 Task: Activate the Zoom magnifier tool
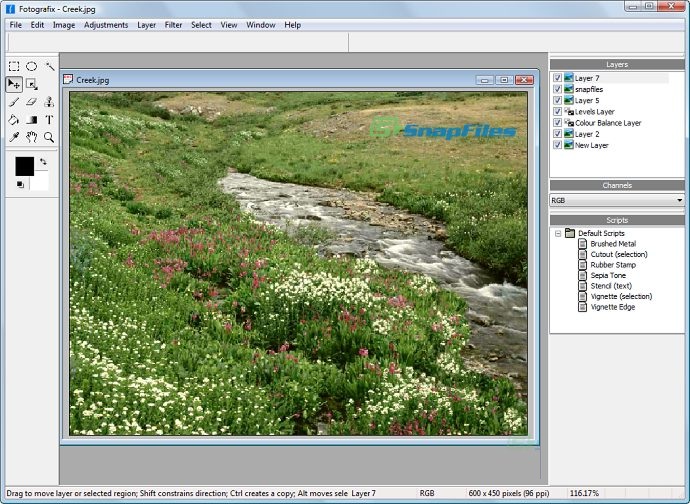coord(49,137)
